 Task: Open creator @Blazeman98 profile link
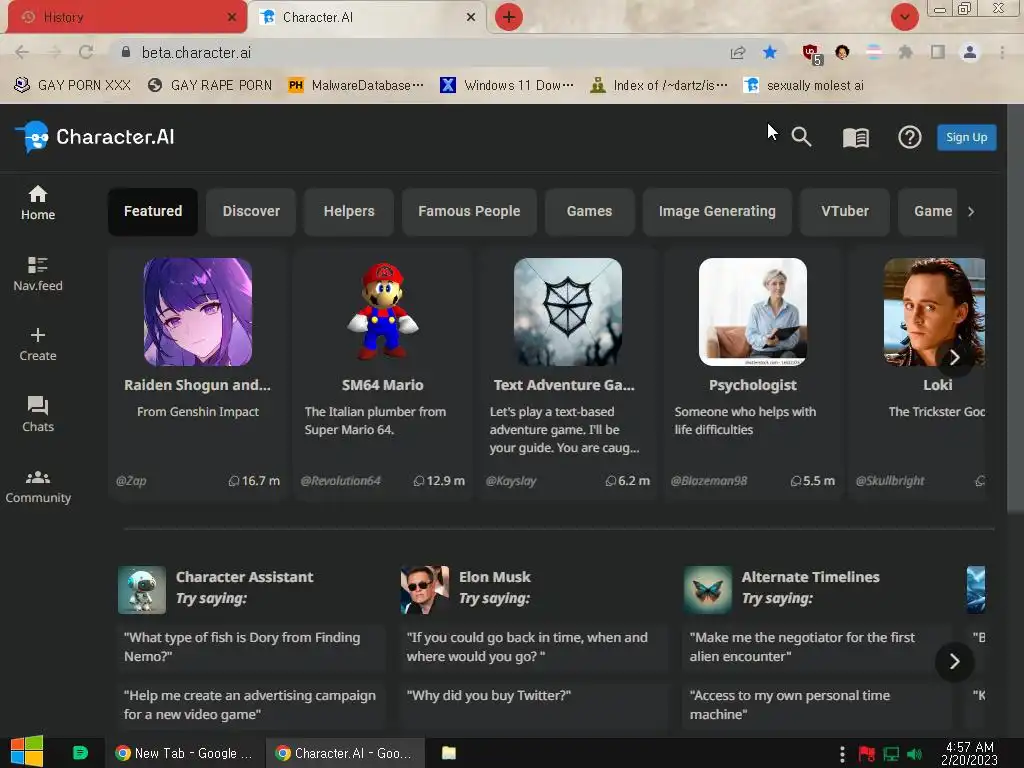tap(709, 481)
